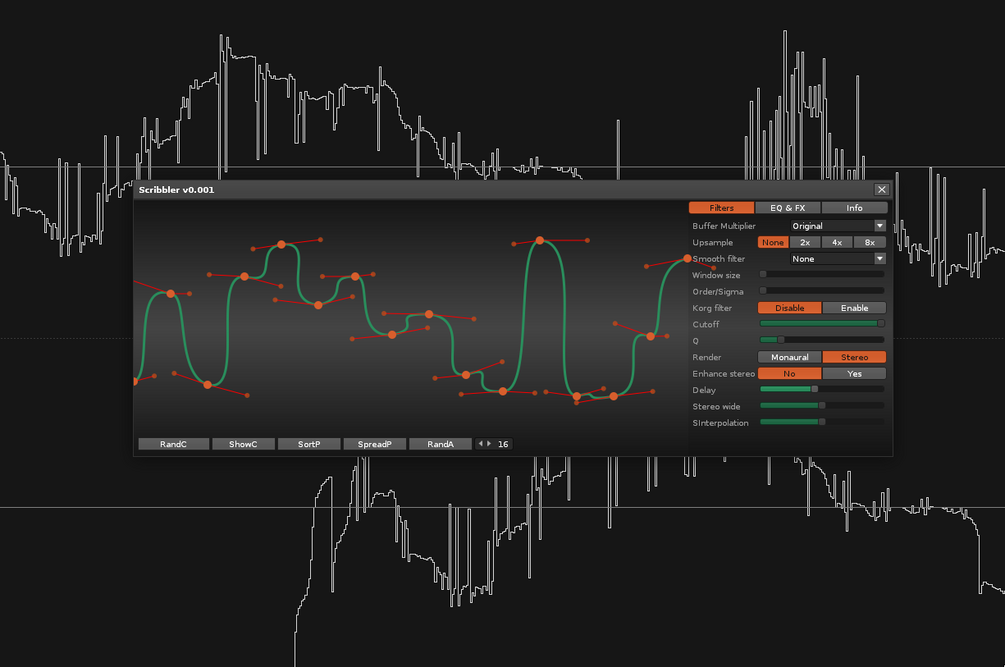Viewport: 1005px width, 667px height.
Task: Choose 8x upsample option
Action: click(x=870, y=242)
